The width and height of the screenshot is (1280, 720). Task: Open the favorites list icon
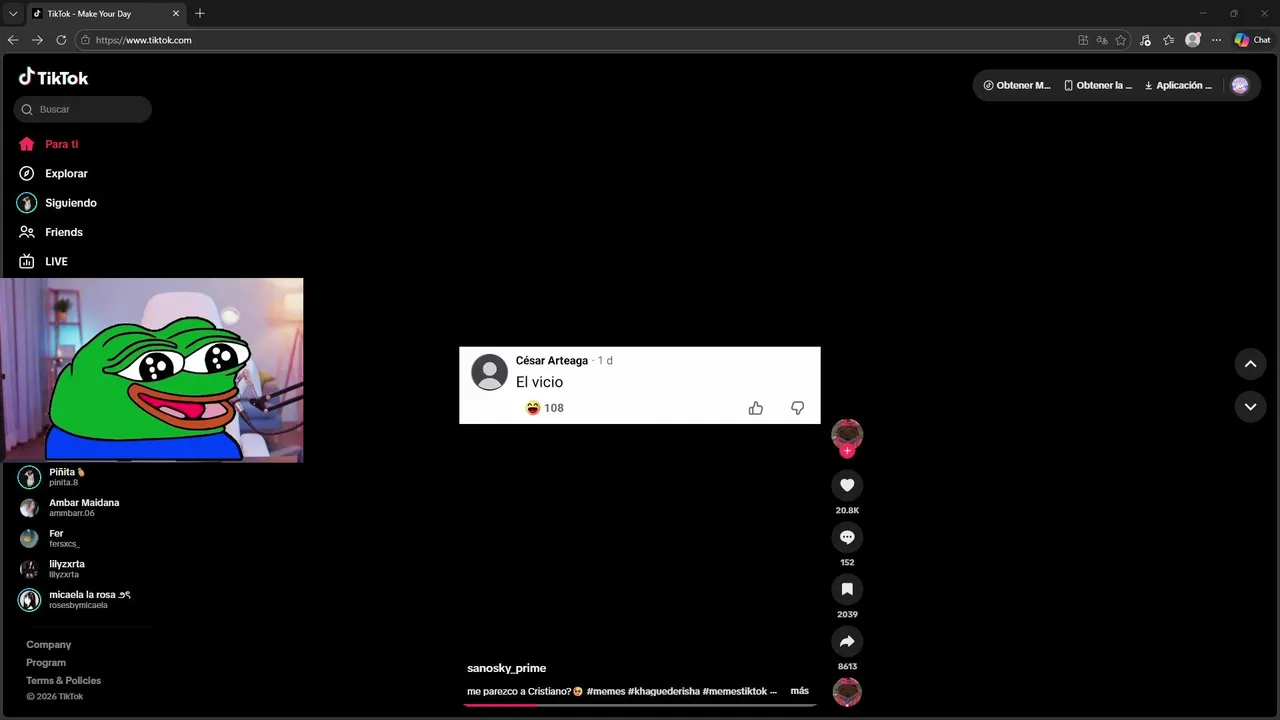(x=1169, y=40)
